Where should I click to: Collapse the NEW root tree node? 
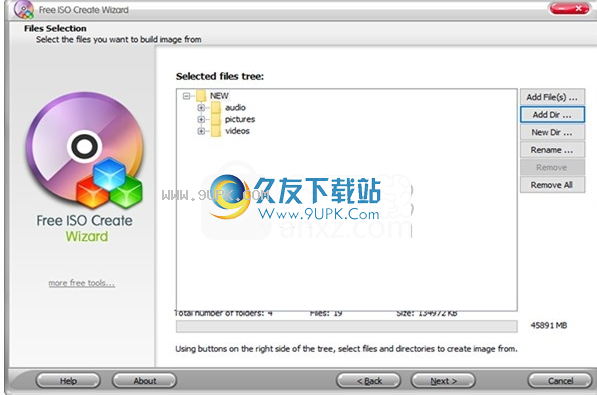(x=186, y=96)
